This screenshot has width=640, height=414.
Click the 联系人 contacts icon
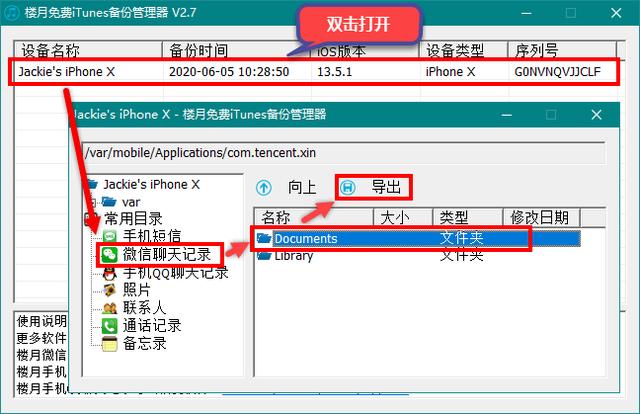pyautogui.click(x=109, y=308)
